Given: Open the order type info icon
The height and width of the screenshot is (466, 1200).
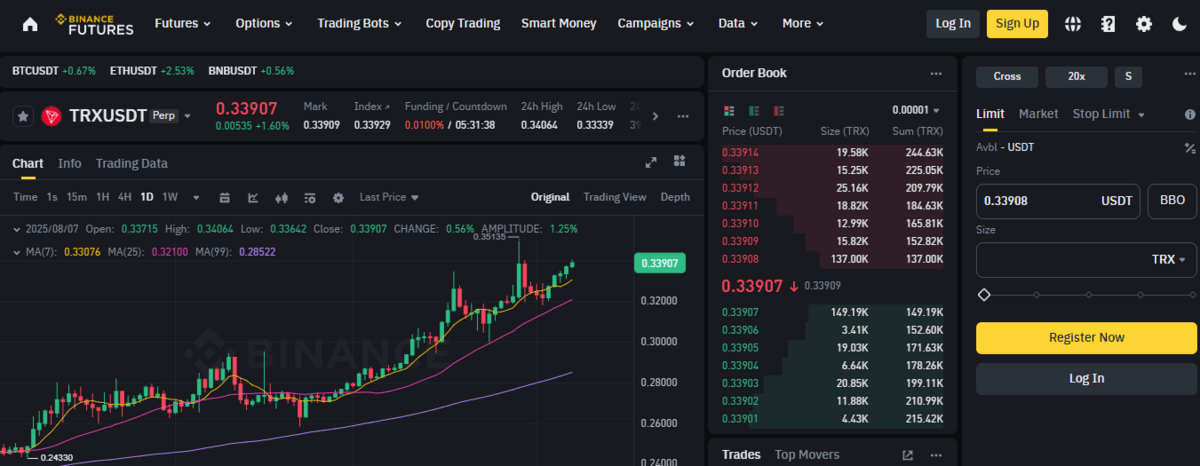Looking at the screenshot, I should pos(1190,114).
